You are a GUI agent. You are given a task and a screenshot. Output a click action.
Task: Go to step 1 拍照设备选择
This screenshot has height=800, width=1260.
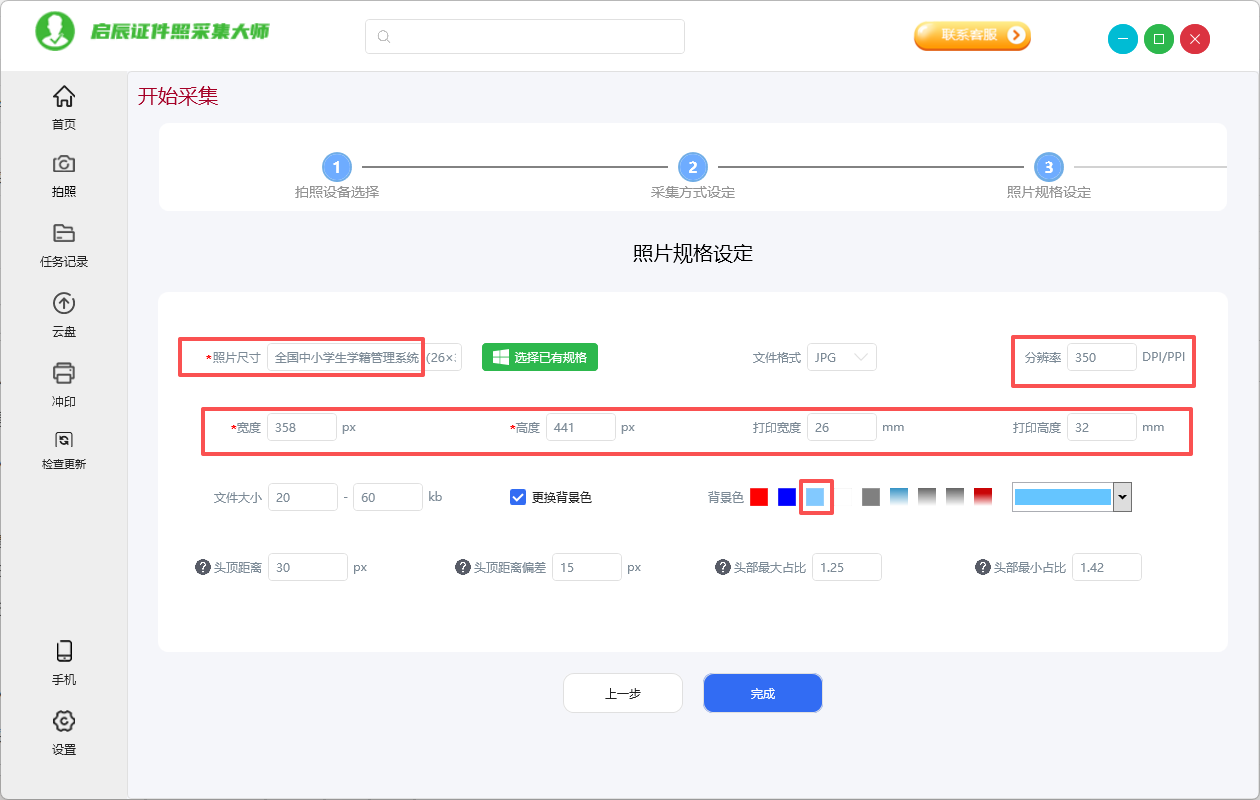tap(337, 167)
